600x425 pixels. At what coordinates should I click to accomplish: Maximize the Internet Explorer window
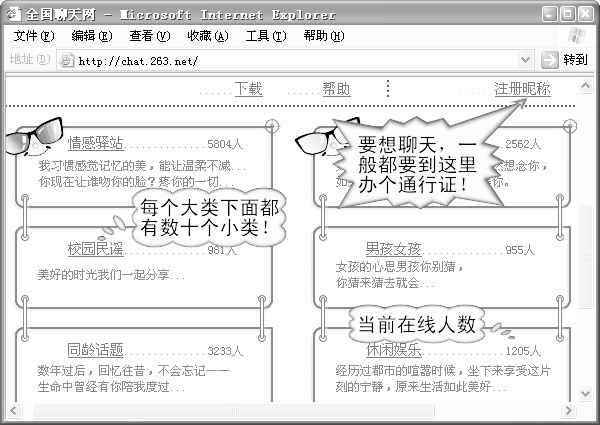[567, 14]
